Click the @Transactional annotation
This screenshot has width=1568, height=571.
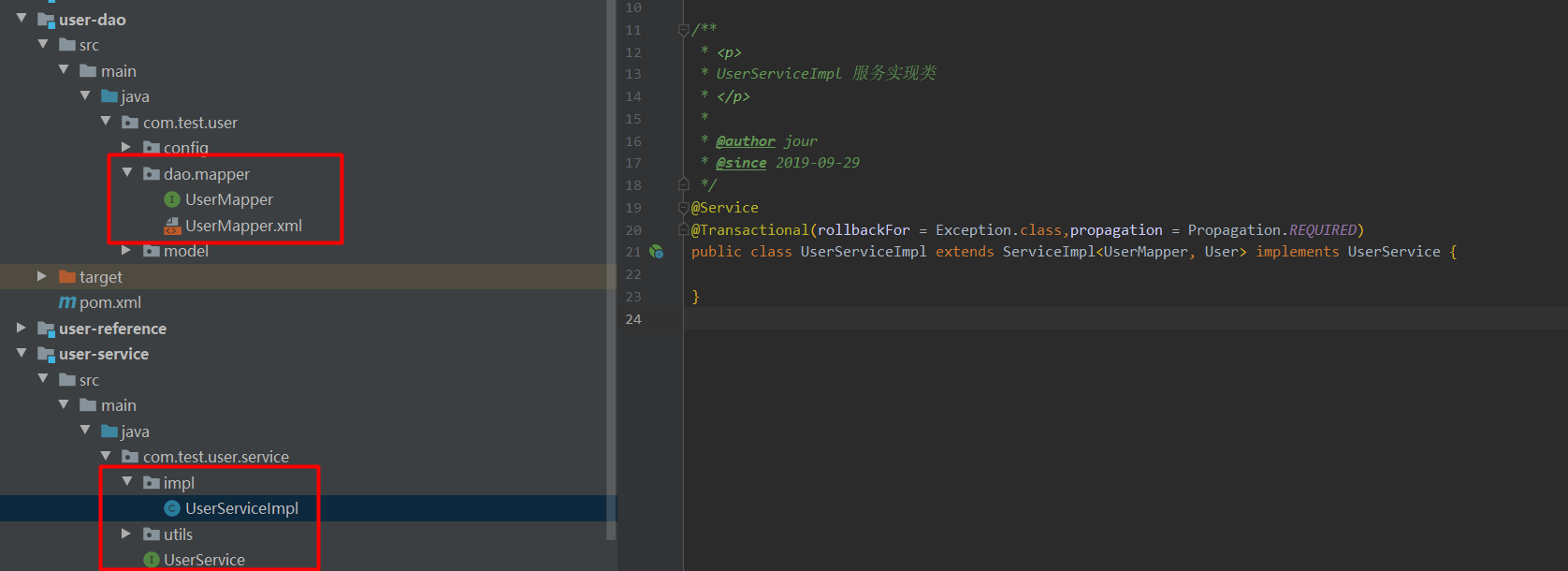[749, 230]
